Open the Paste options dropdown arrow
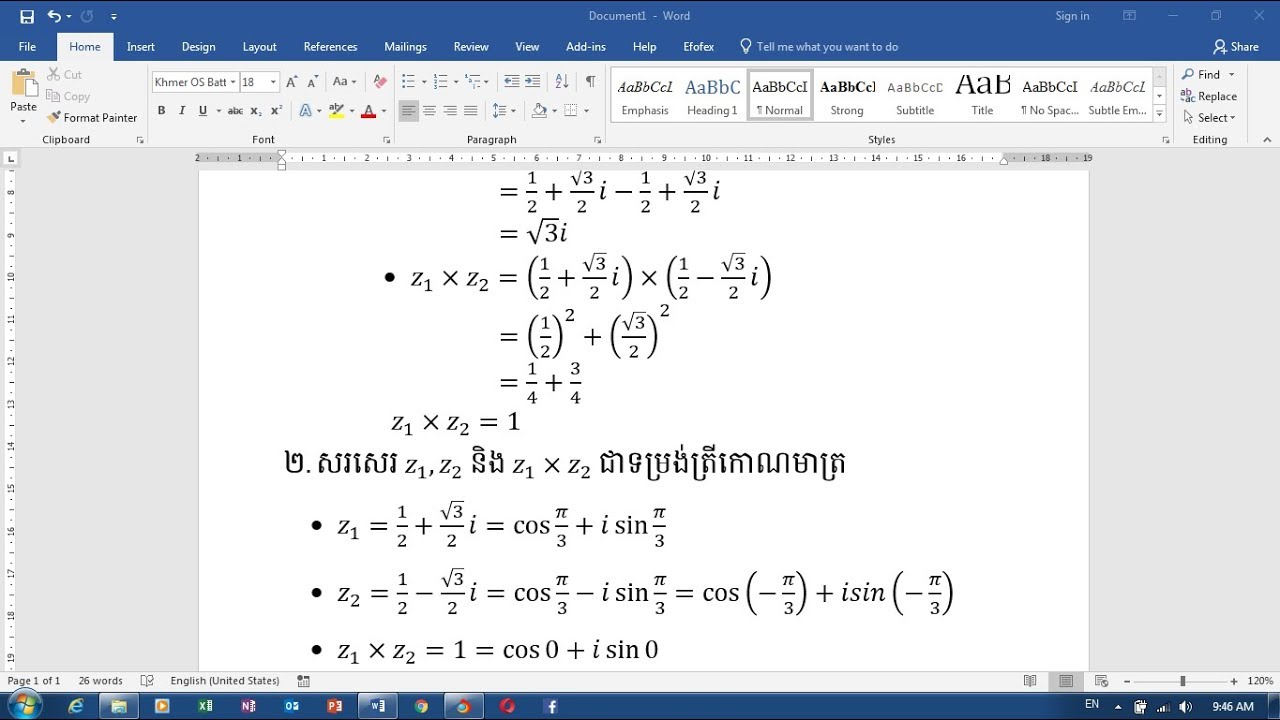The height and width of the screenshot is (720, 1280). coord(23,121)
